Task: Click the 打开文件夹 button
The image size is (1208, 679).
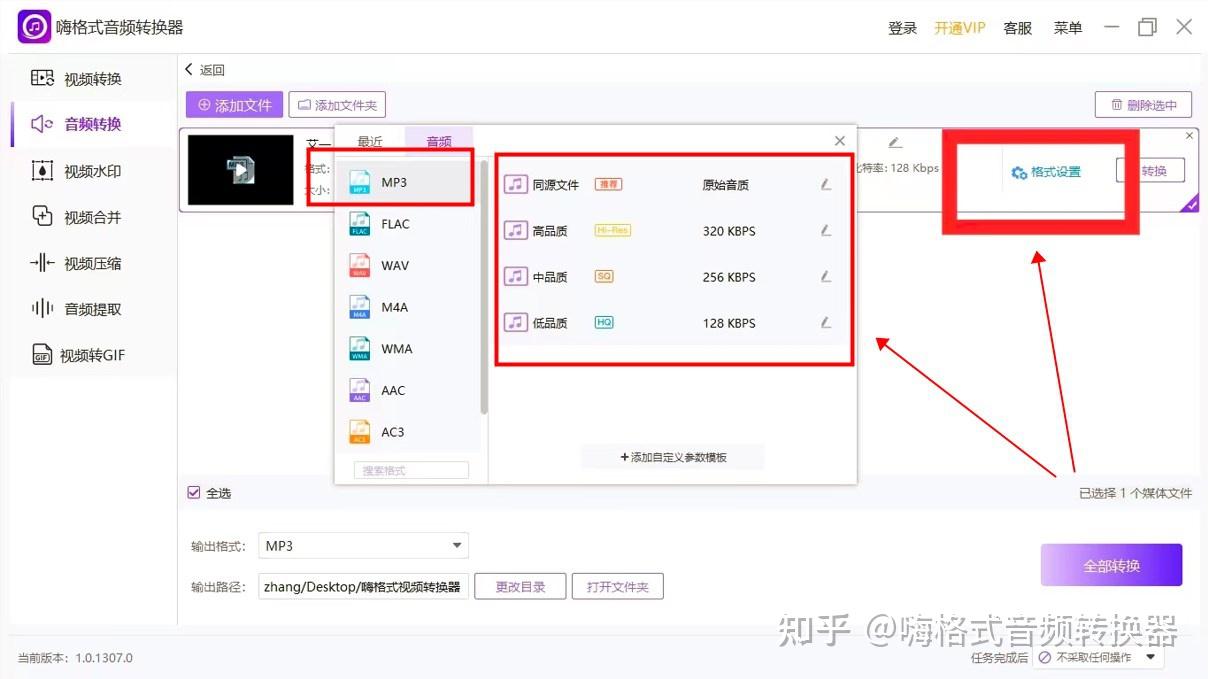Action: tap(618, 587)
